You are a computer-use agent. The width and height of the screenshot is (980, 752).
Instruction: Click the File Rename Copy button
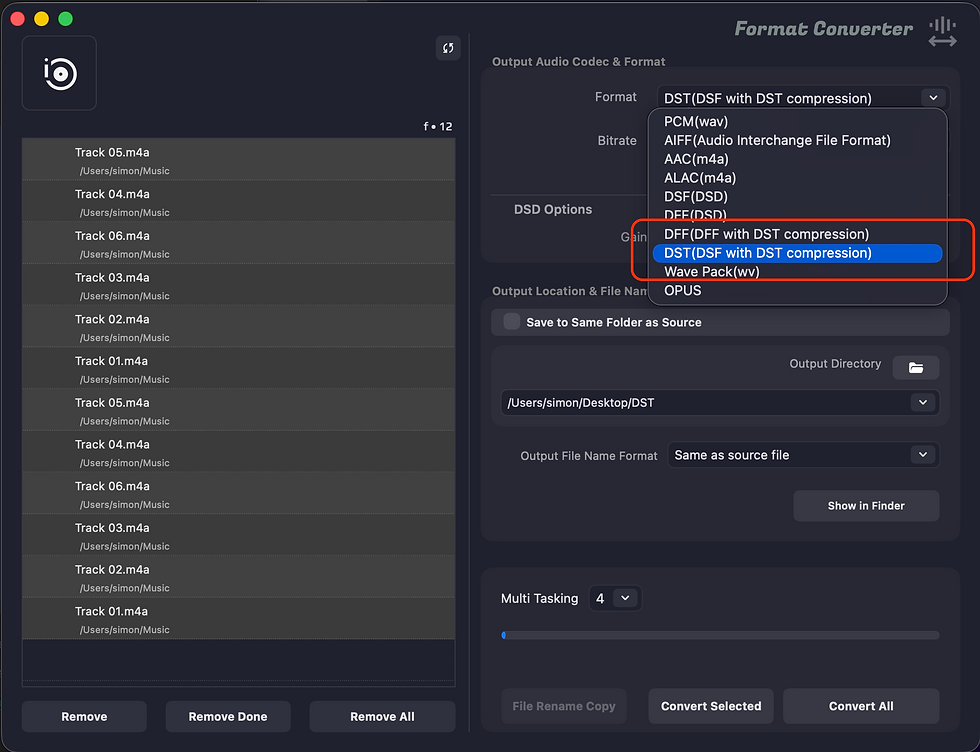[x=564, y=706]
